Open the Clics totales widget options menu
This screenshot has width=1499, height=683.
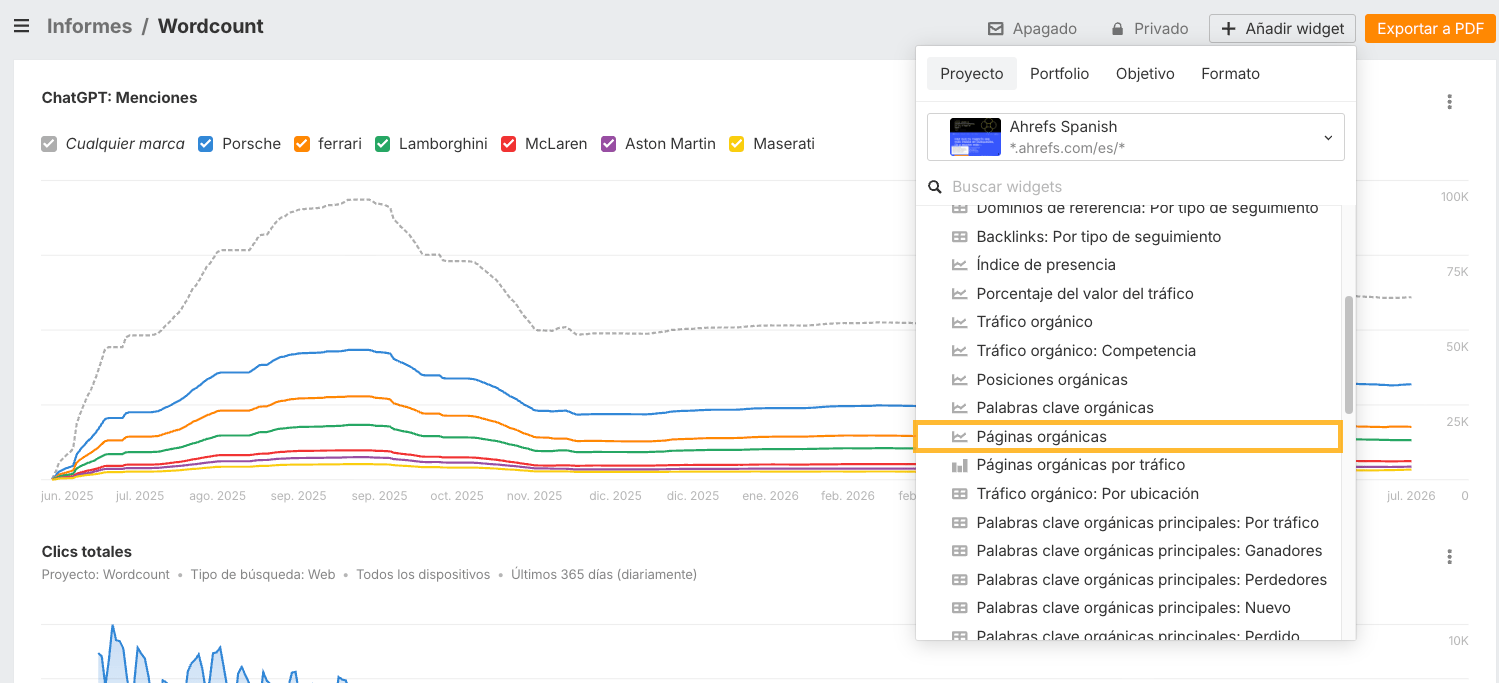(1449, 557)
